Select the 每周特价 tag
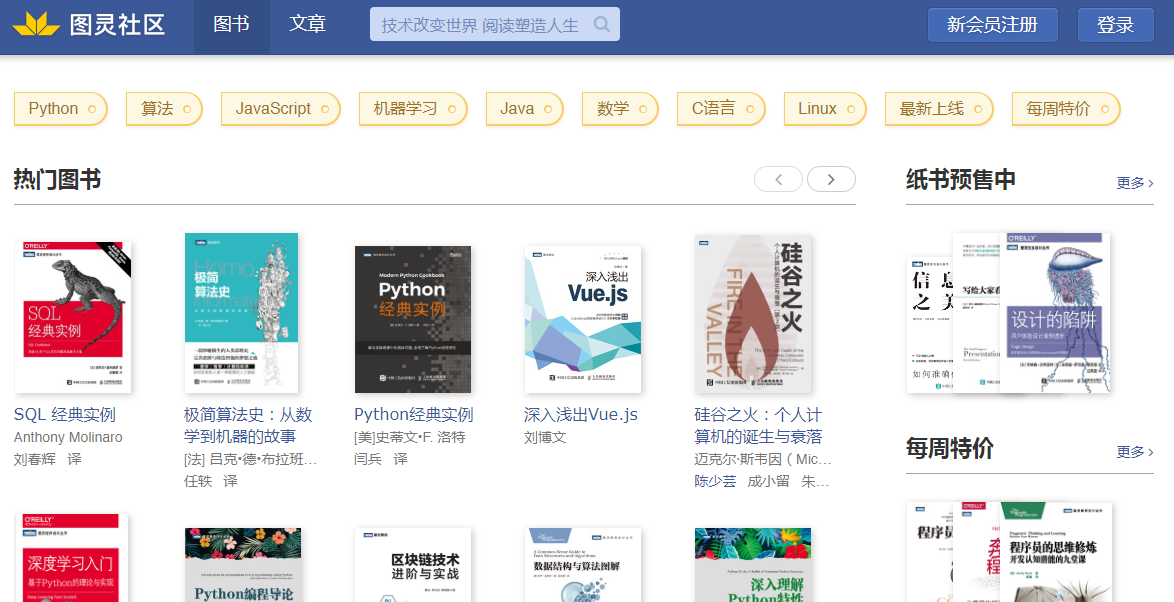Screen dimensions: 1174x602 click(x=1065, y=109)
